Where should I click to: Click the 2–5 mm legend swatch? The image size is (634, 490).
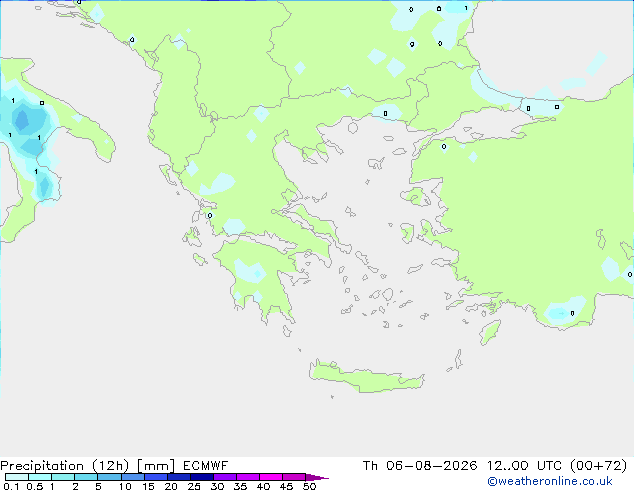coord(86,477)
